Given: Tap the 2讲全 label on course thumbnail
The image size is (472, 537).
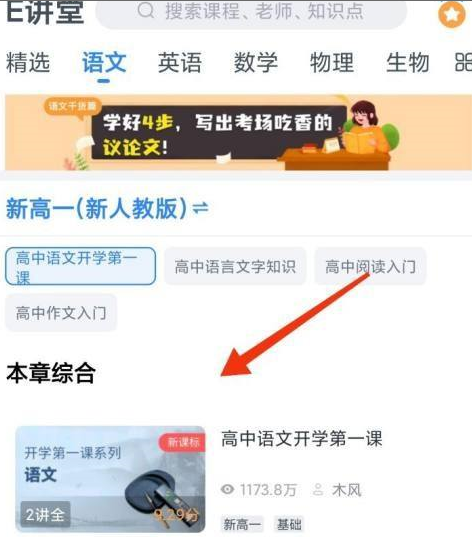Looking at the screenshot, I should (x=45, y=514).
